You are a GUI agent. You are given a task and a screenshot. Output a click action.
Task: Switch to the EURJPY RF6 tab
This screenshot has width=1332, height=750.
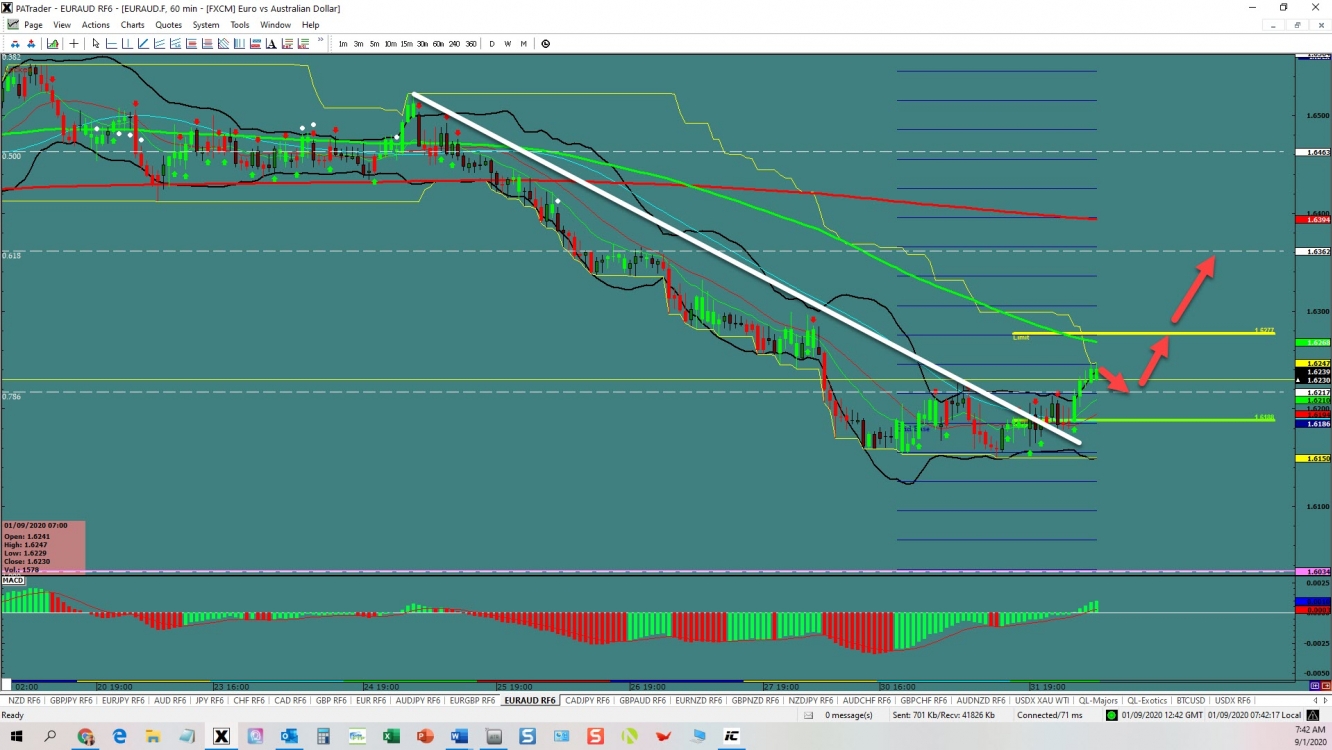[124, 700]
